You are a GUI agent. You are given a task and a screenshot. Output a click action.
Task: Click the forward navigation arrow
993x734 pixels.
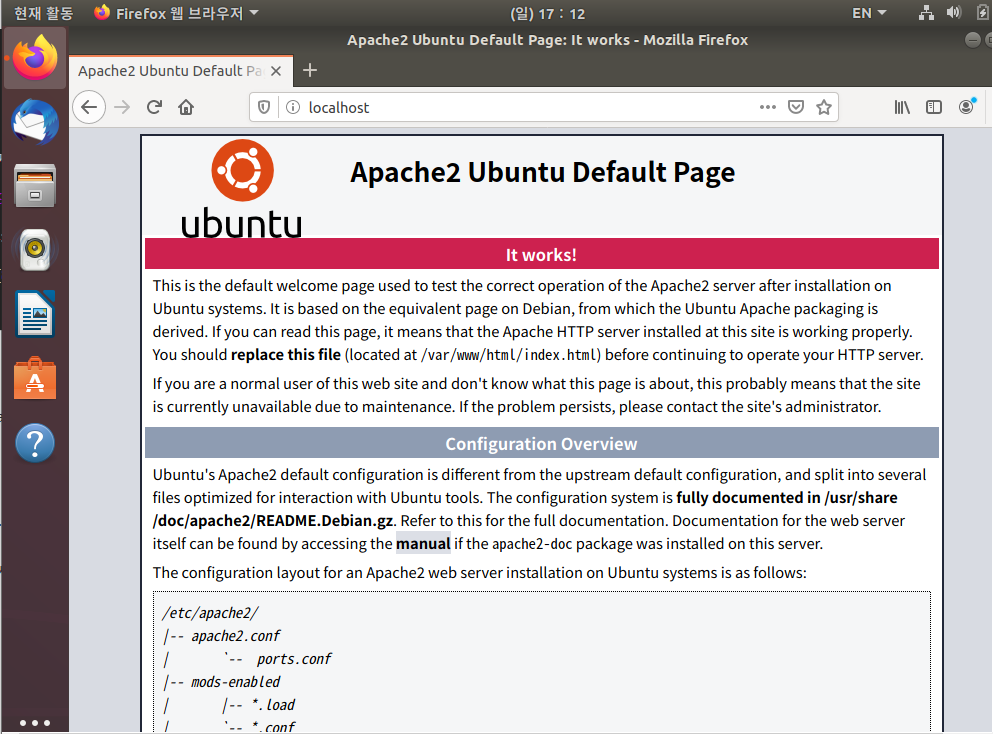[x=122, y=107]
